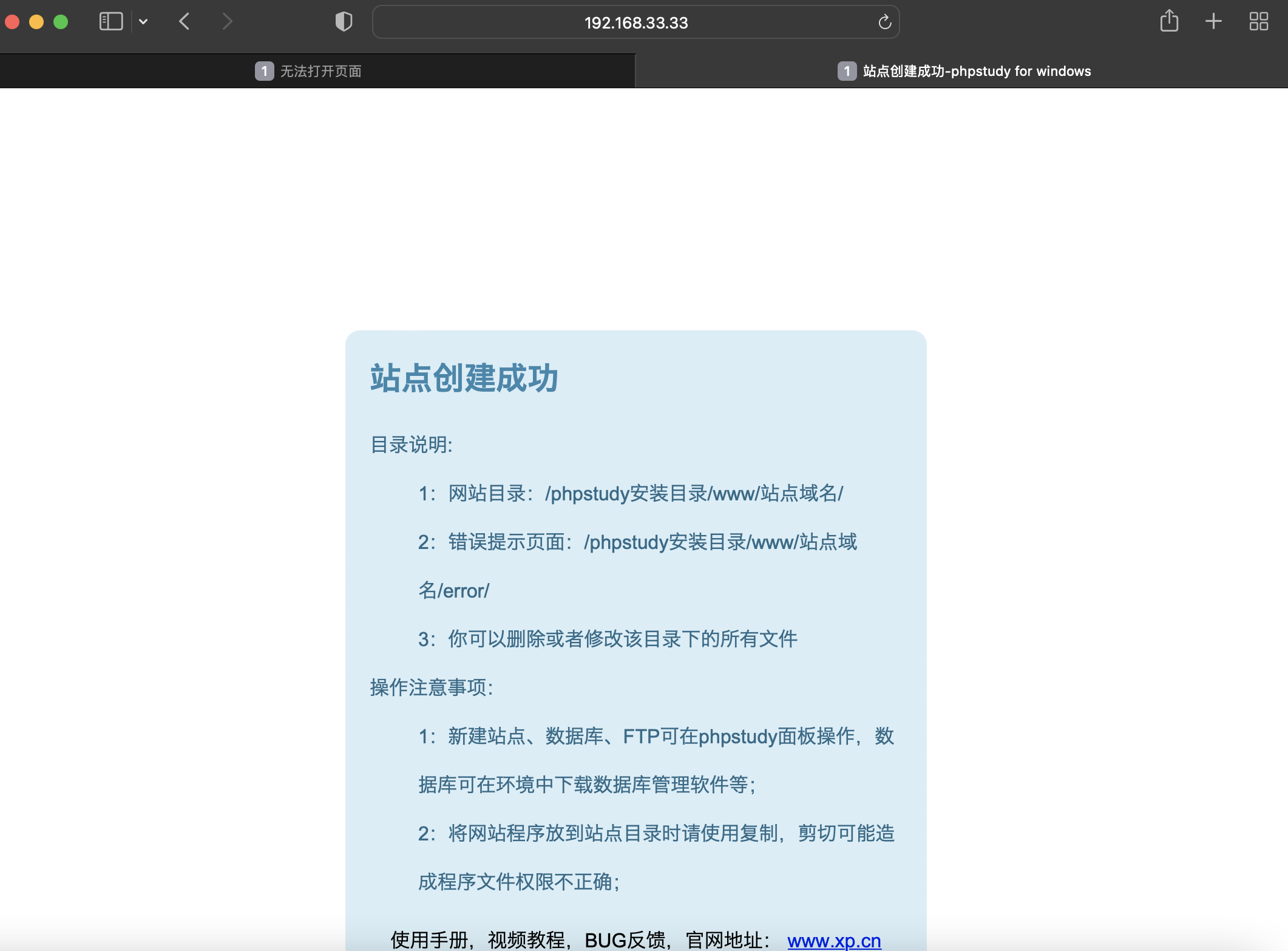This screenshot has width=1288, height=951.
Task: Open the Privacy Report shield
Action: (344, 21)
